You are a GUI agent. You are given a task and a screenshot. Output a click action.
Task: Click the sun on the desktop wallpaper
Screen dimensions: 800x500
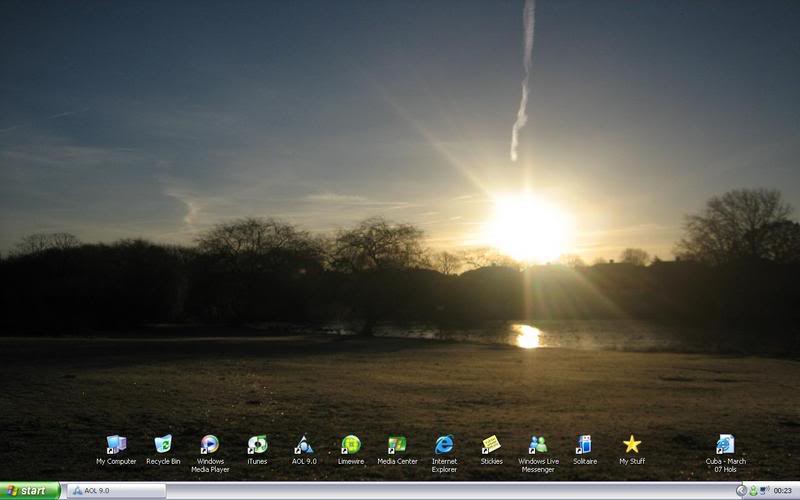point(527,227)
